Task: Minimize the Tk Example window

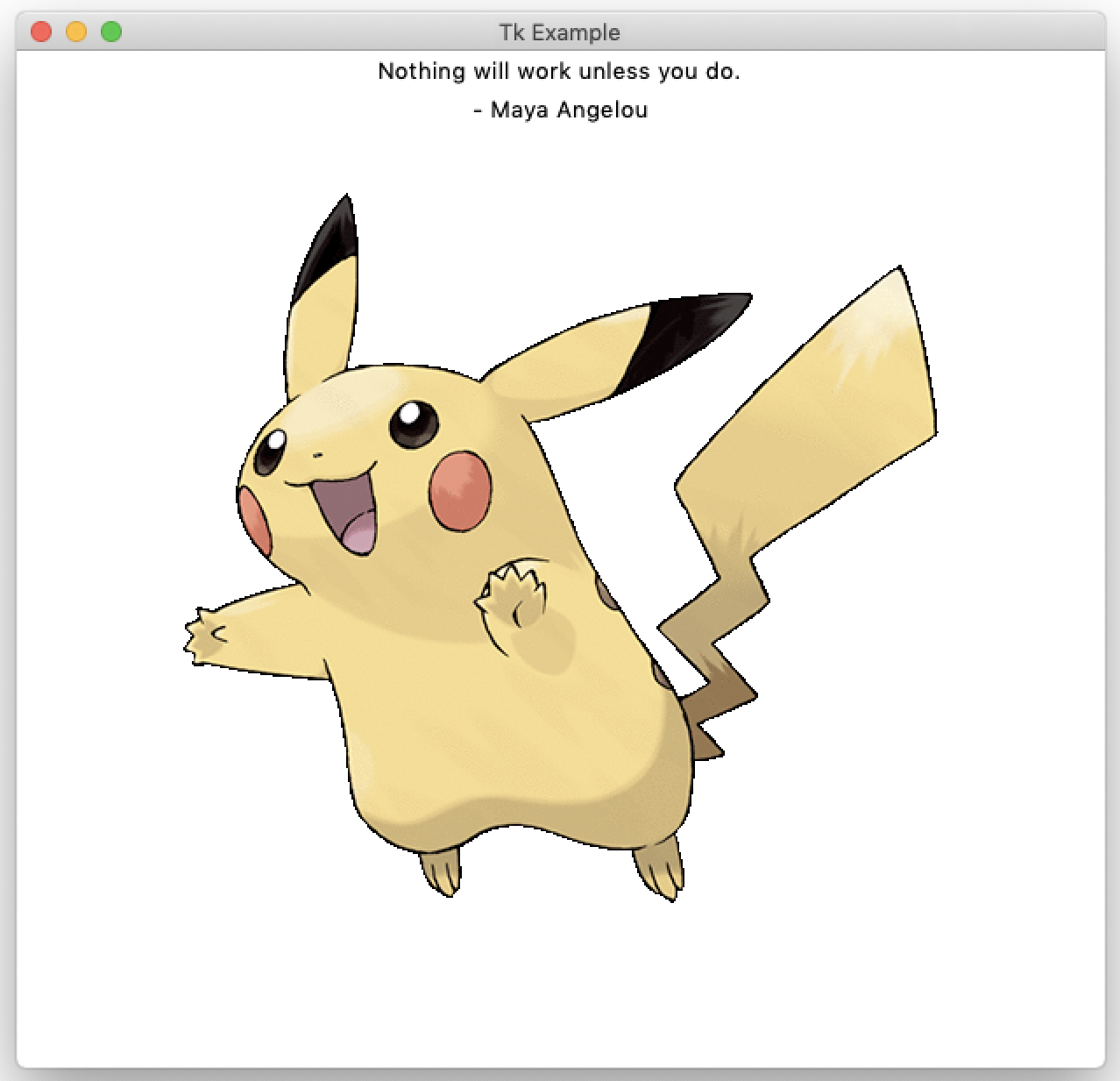Action: tap(76, 32)
